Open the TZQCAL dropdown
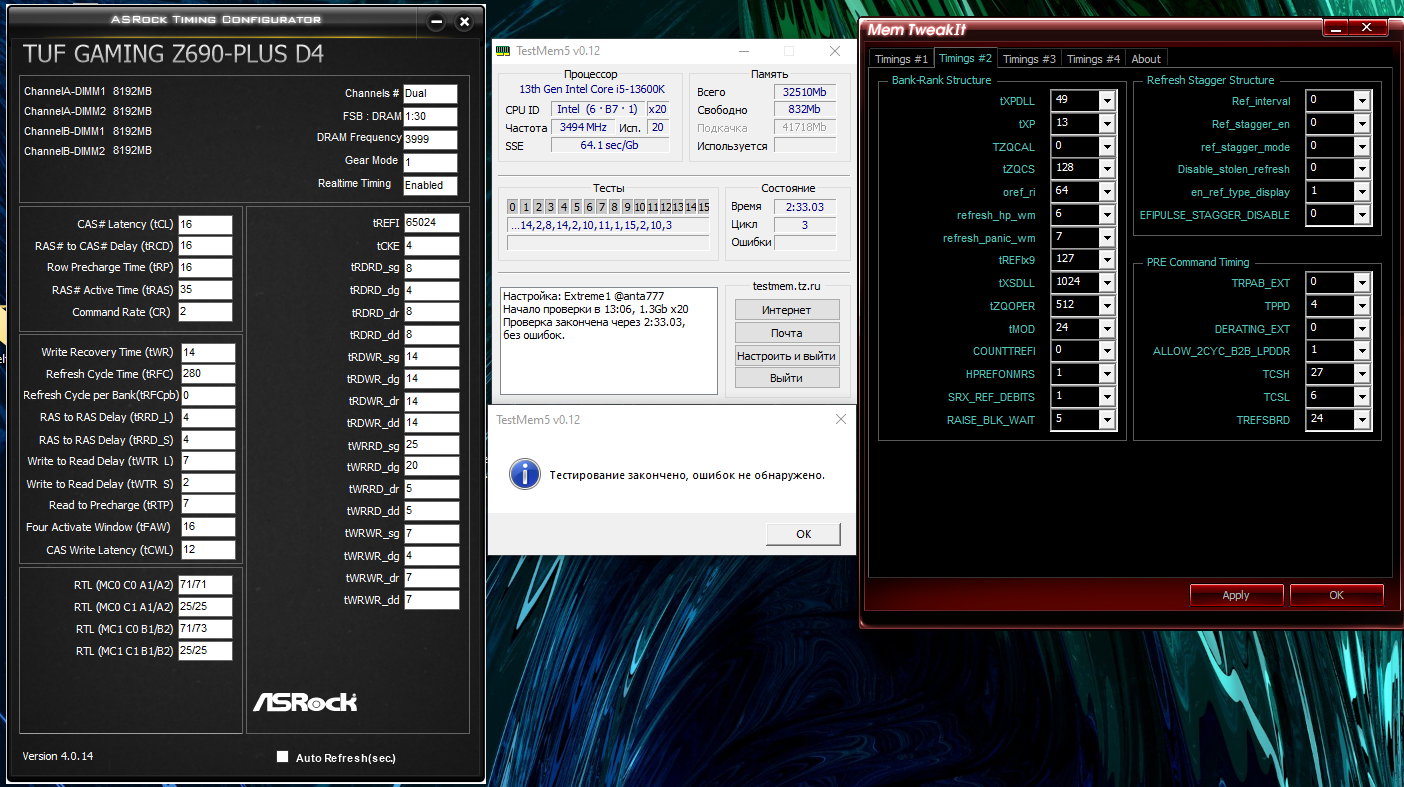Screen dimensions: 1404x787 point(1107,146)
